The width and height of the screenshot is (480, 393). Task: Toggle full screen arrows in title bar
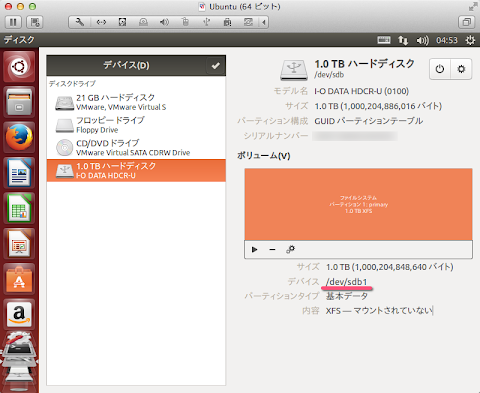point(473,6)
